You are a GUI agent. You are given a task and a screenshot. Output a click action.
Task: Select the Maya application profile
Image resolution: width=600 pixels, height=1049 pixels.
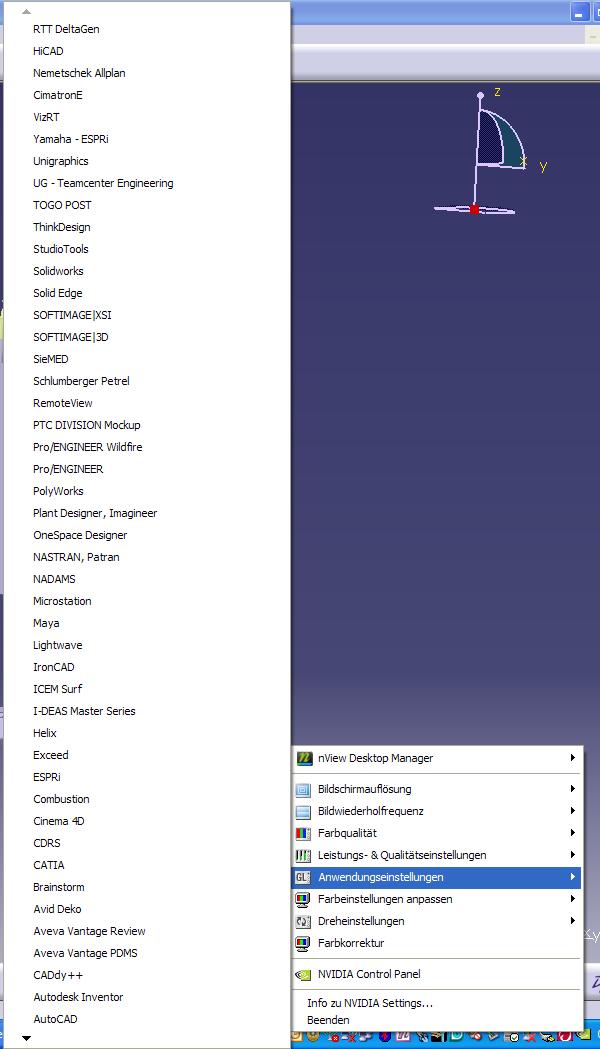click(x=46, y=623)
